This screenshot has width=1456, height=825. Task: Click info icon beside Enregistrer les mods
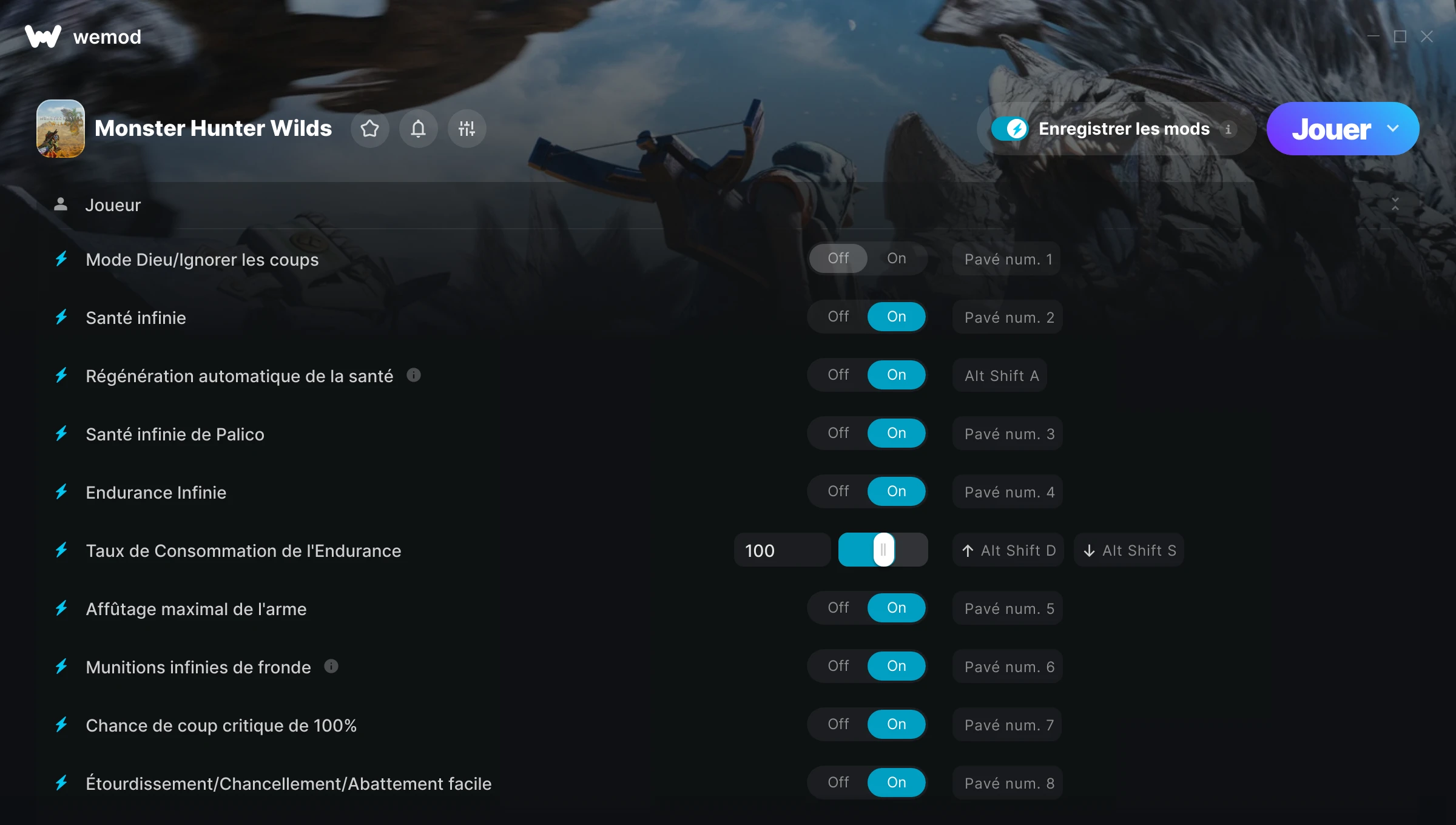click(x=1228, y=129)
